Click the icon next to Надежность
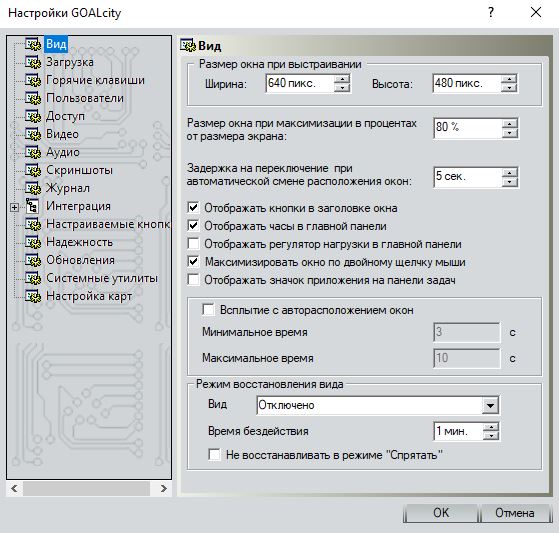 coord(33,242)
